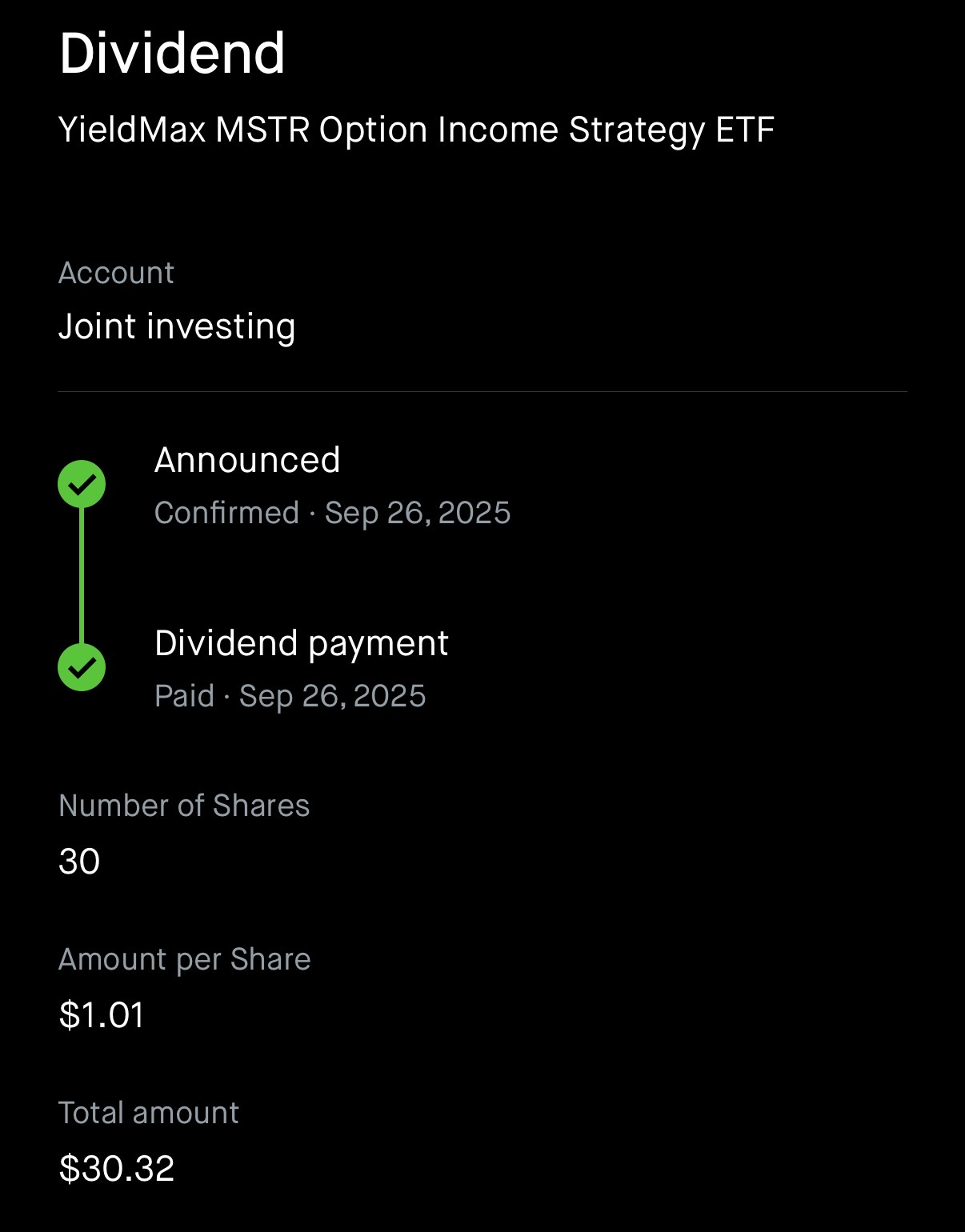Viewport: 965px width, 1232px height.
Task: Click the green checkmark beside Announced
Action: pos(82,484)
